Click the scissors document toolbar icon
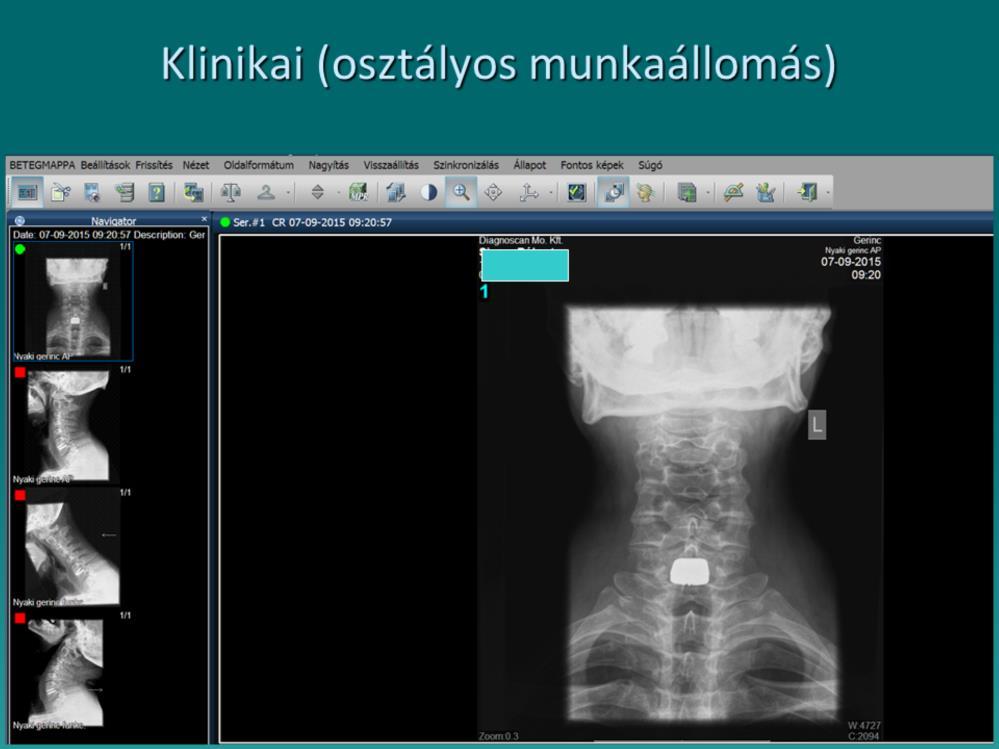The image size is (999, 749). [61, 192]
